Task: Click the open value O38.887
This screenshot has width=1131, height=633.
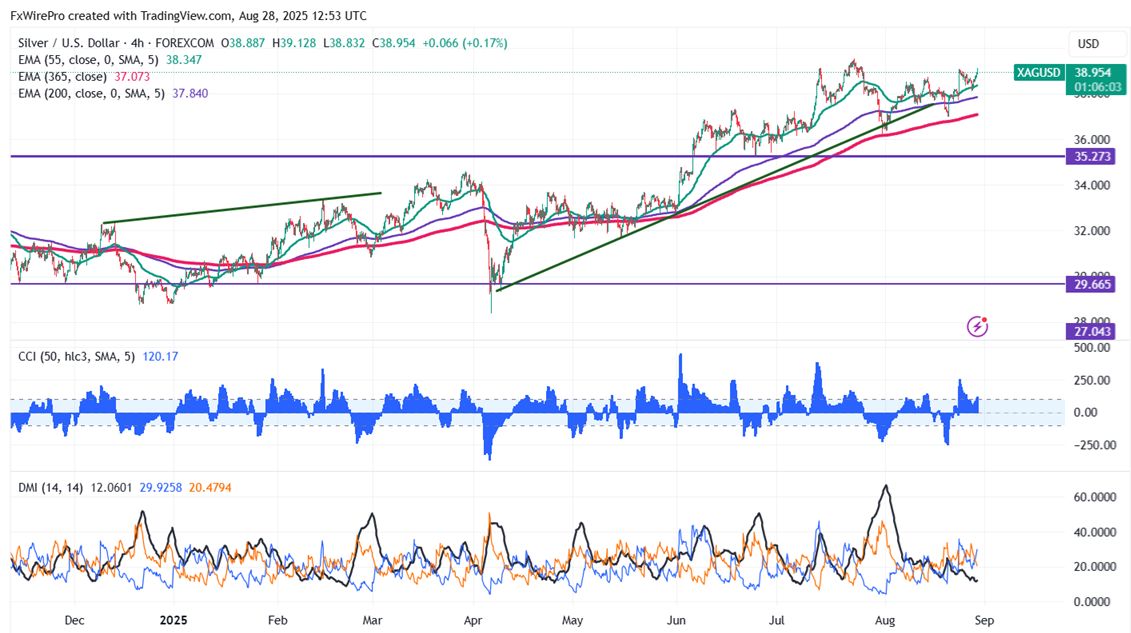Action: [244, 43]
